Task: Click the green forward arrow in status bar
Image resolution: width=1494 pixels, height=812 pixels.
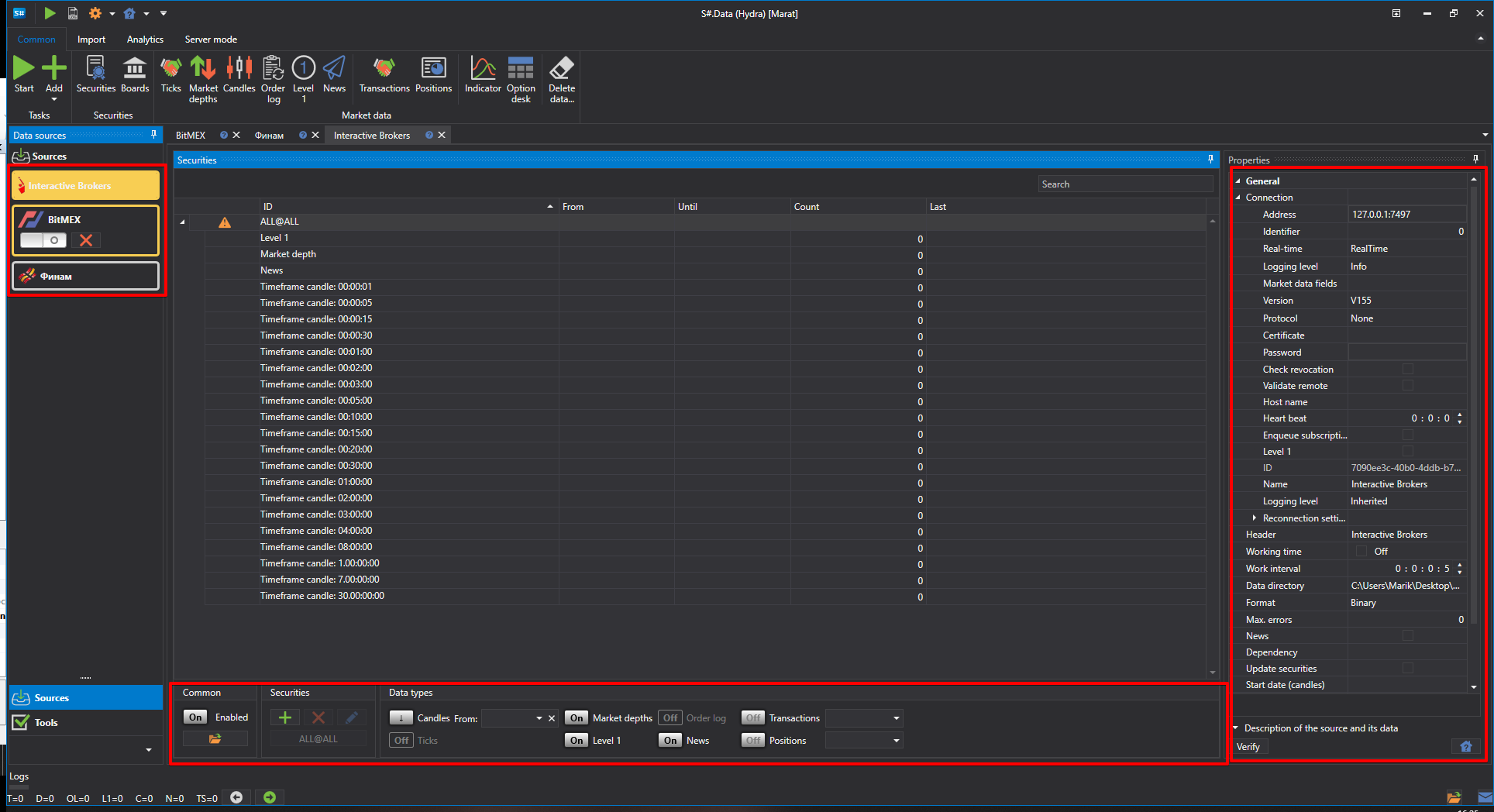Action: (x=270, y=797)
